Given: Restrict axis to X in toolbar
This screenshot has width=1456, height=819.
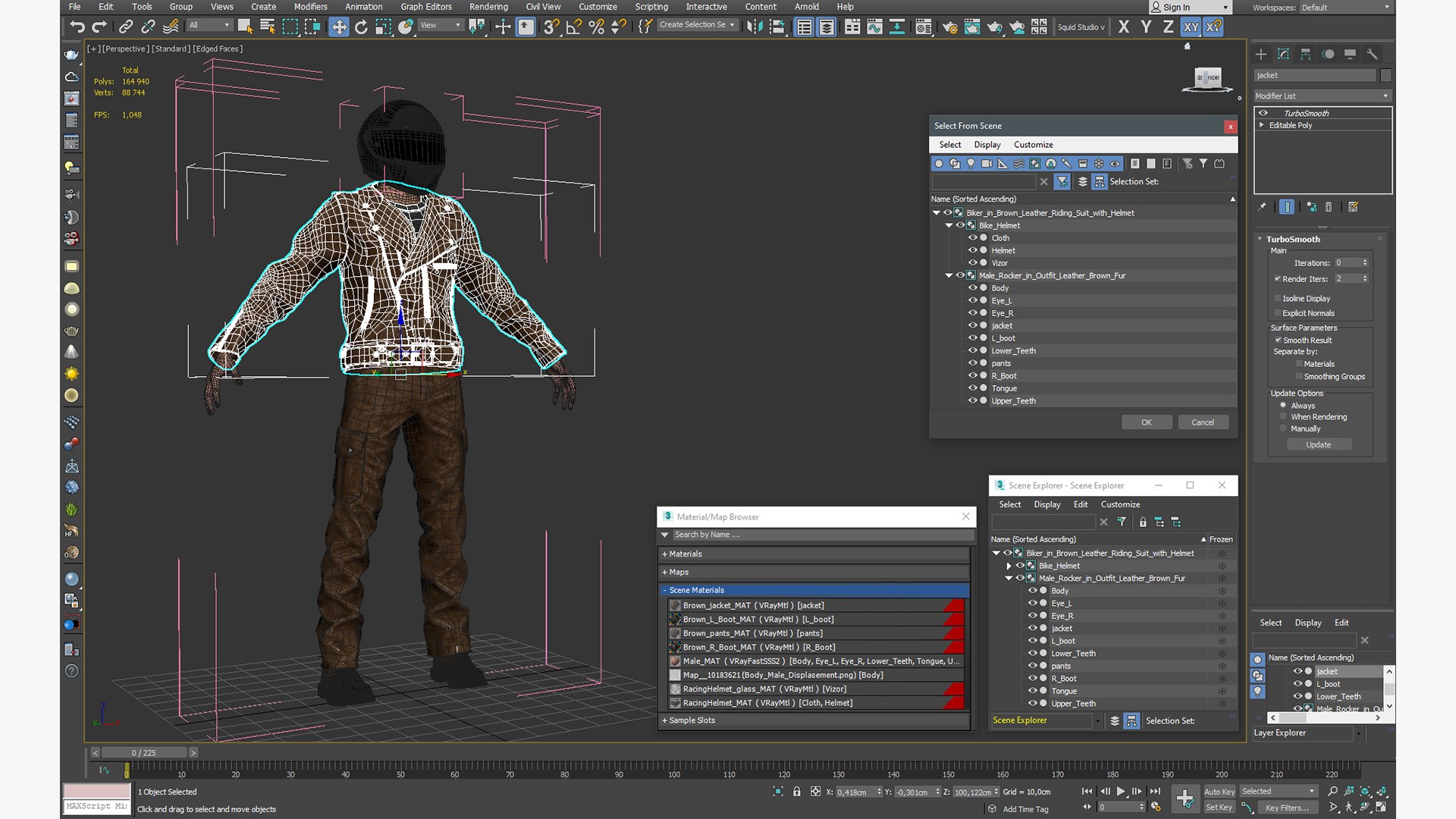Looking at the screenshot, I should [x=1124, y=27].
